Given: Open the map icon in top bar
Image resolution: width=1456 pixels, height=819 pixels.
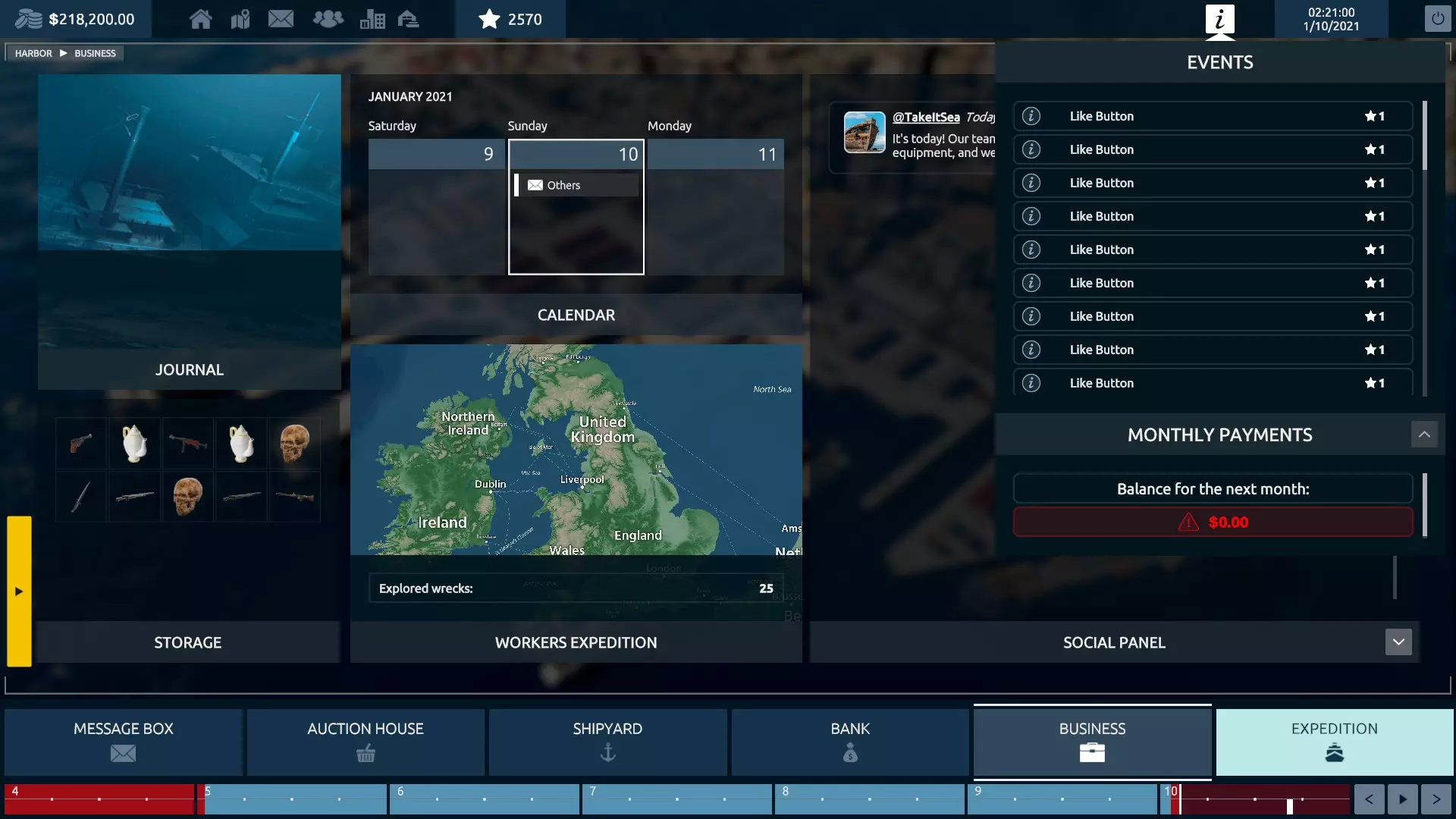Looking at the screenshot, I should click(240, 19).
